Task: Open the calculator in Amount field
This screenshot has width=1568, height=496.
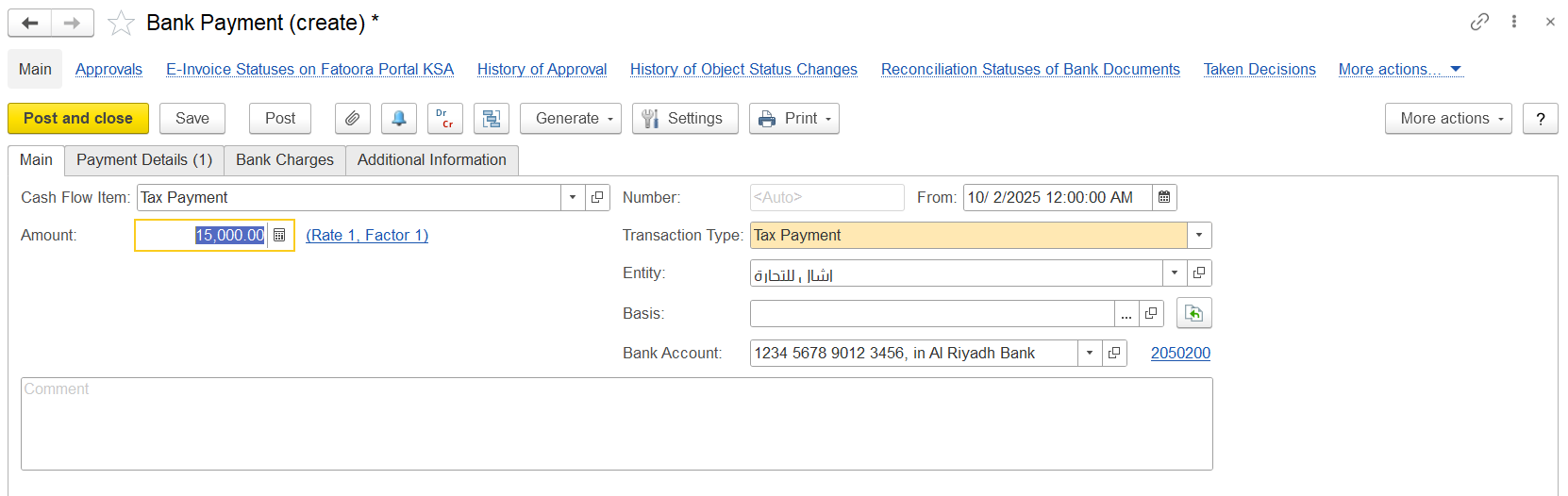Action: [279, 236]
